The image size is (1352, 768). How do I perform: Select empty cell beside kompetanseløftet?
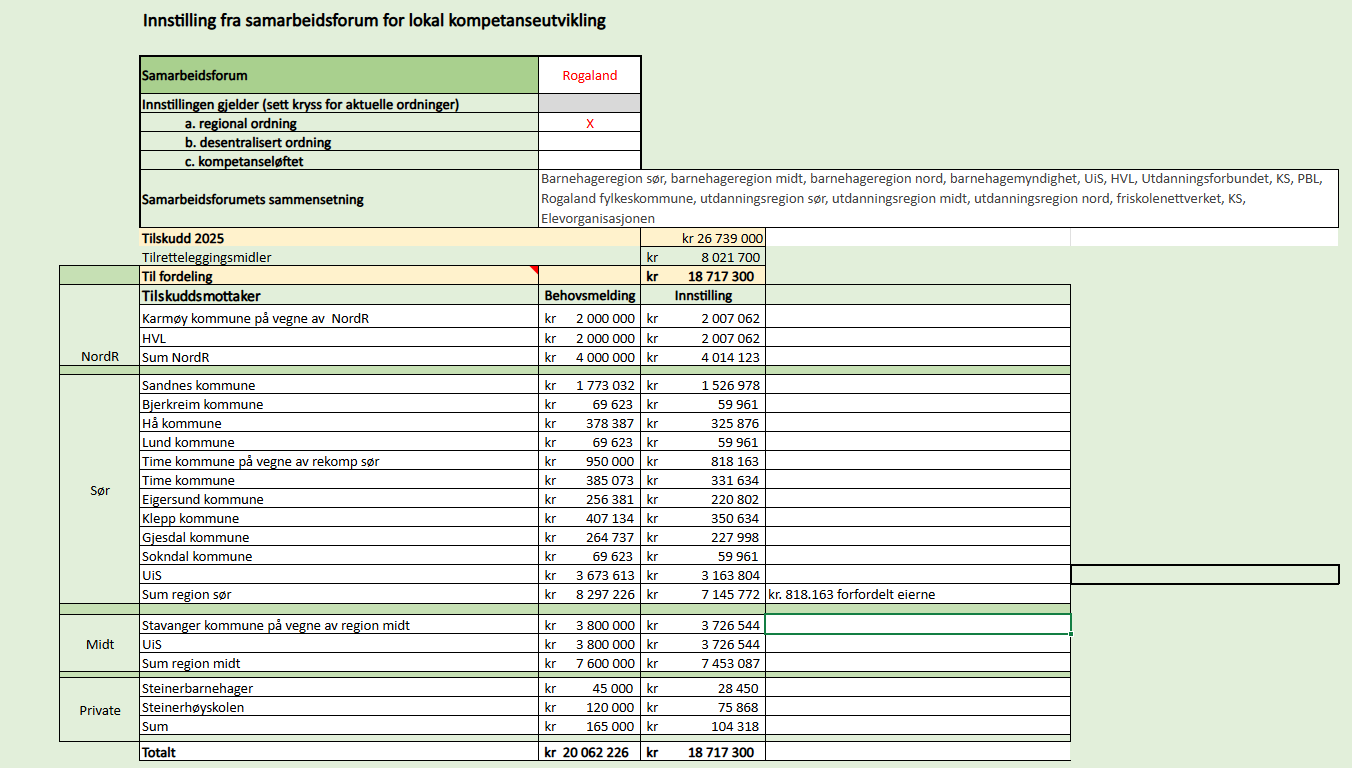590,161
